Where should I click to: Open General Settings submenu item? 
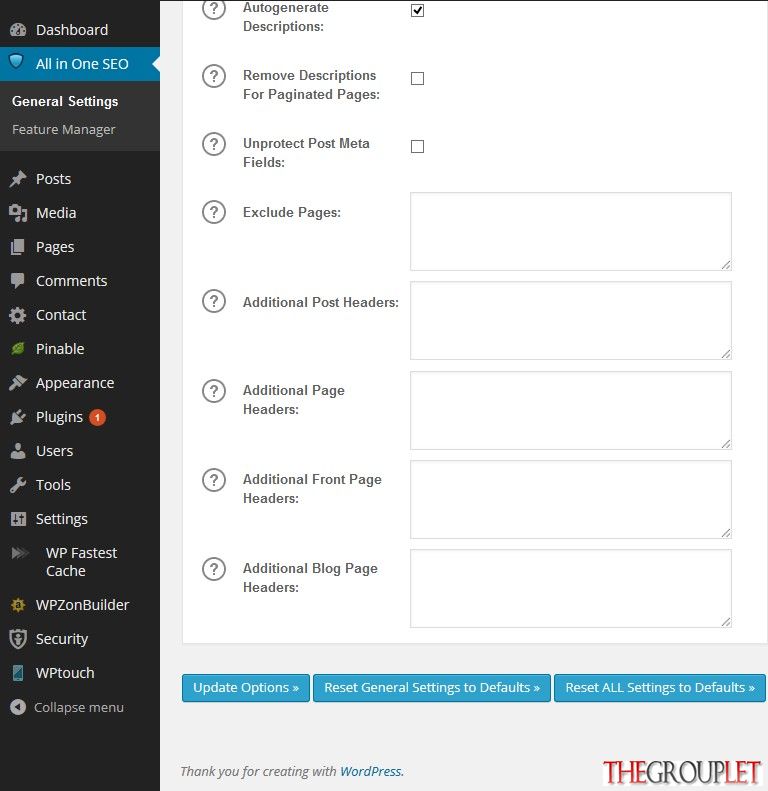click(x=65, y=101)
